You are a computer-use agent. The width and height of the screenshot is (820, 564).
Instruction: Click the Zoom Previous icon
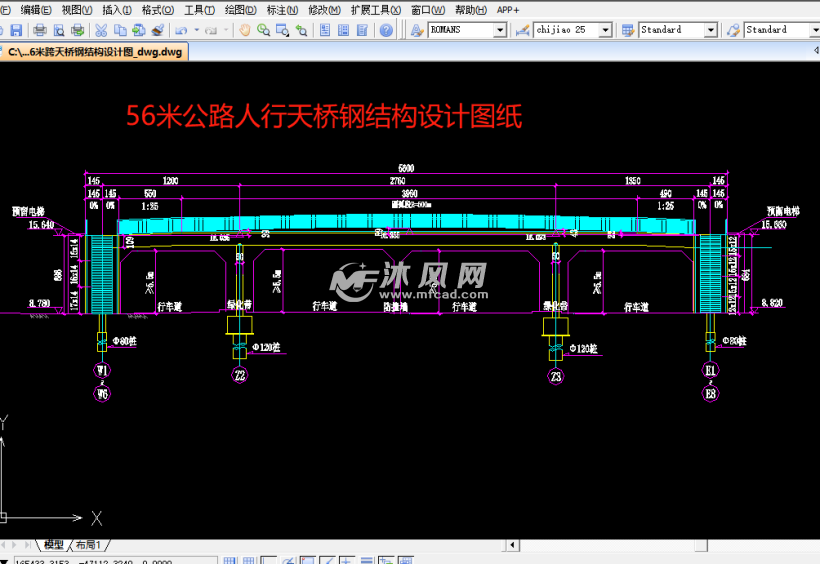(x=301, y=30)
